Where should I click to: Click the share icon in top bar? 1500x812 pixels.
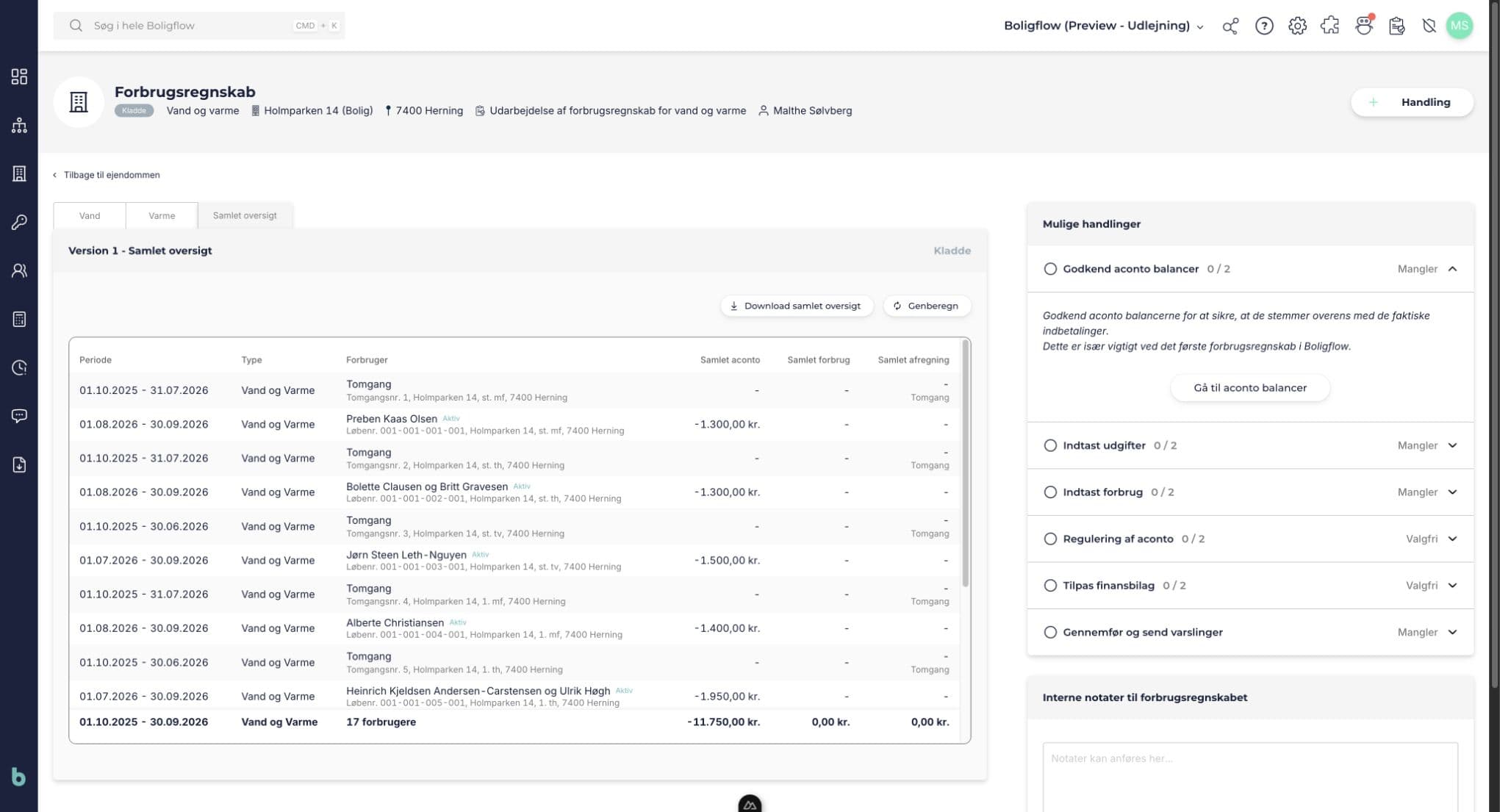[1230, 26]
